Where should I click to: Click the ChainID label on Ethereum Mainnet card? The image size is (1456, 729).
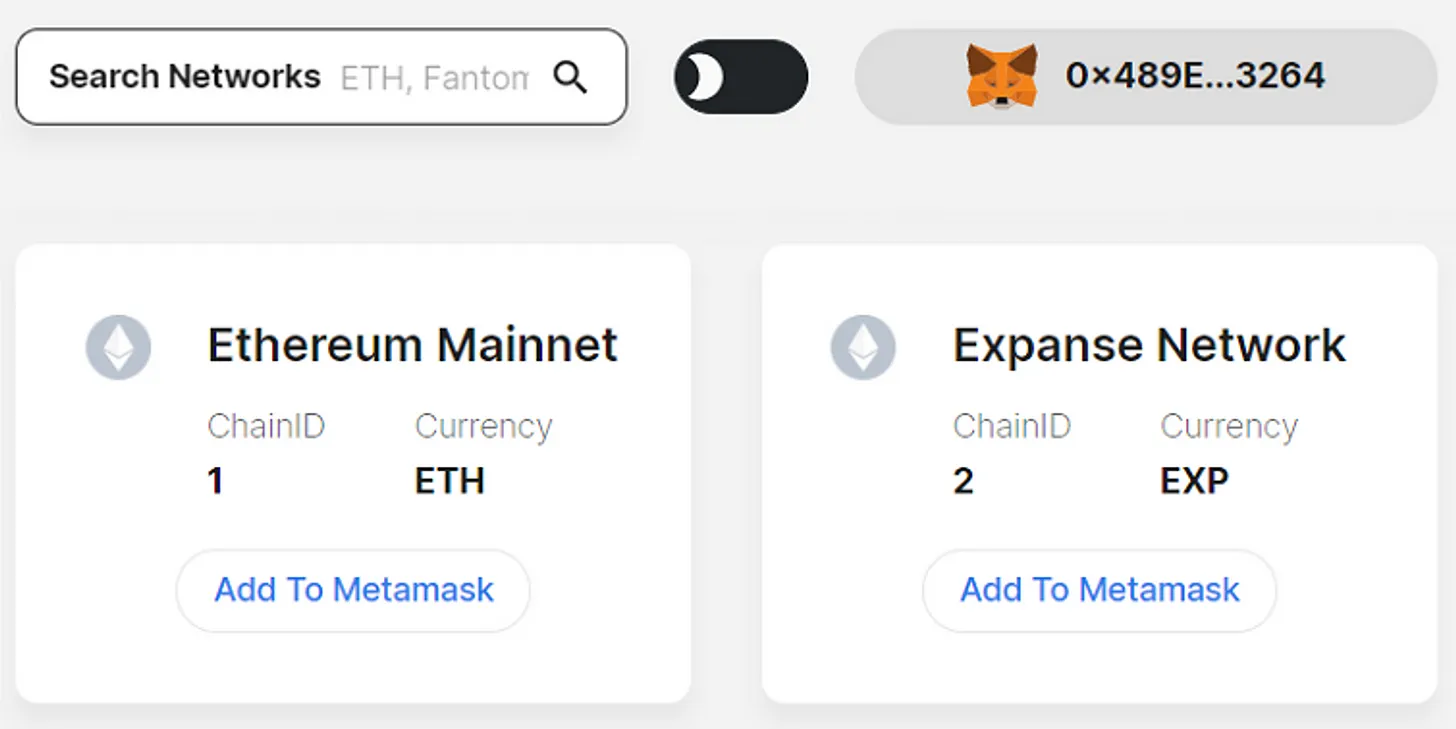266,427
